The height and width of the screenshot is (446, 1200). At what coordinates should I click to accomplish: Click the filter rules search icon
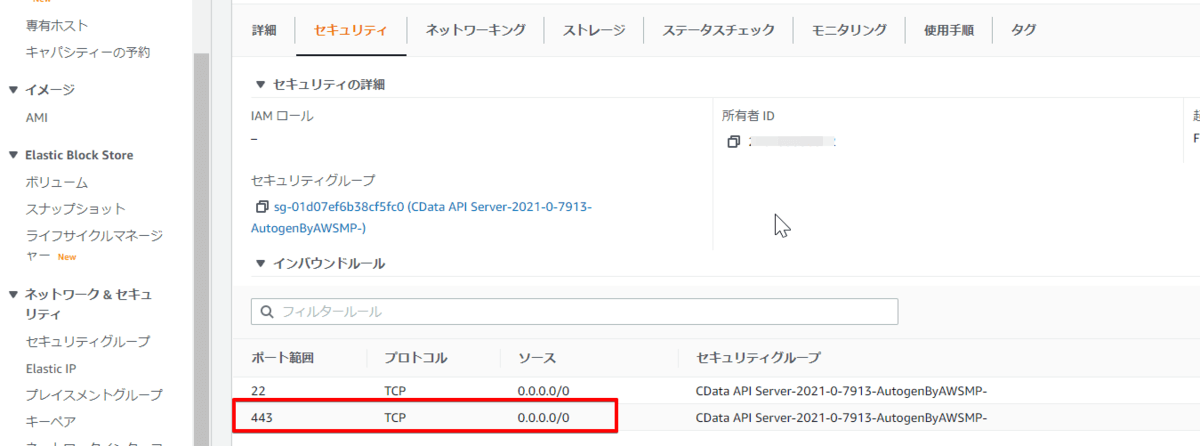267,312
